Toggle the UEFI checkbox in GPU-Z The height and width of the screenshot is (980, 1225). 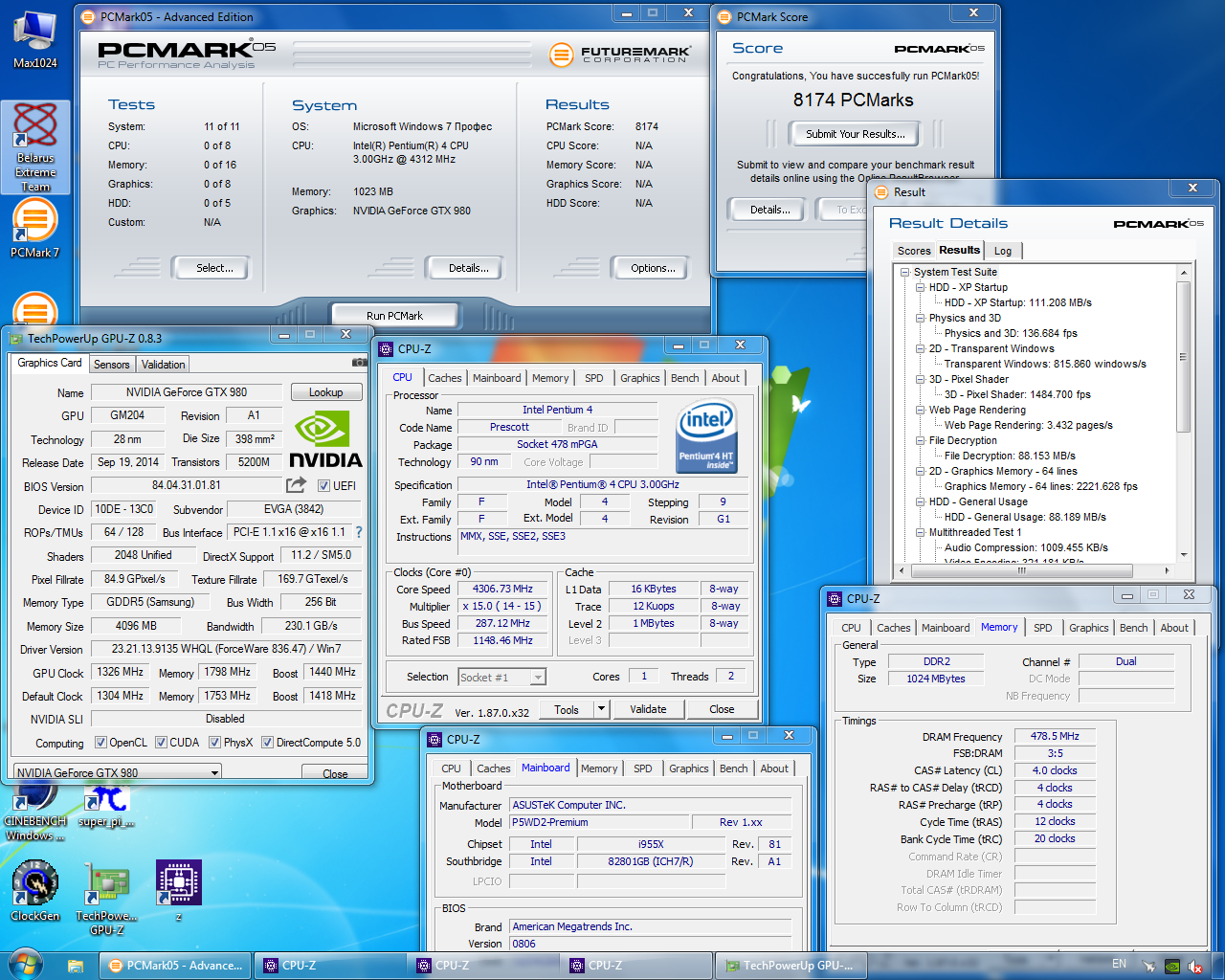click(x=323, y=486)
